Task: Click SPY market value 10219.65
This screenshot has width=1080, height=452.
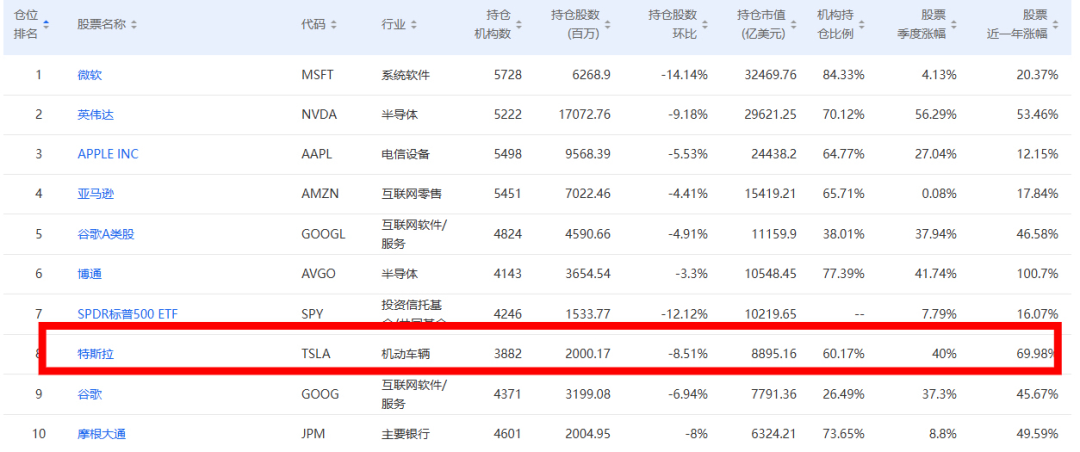Action: click(x=769, y=314)
